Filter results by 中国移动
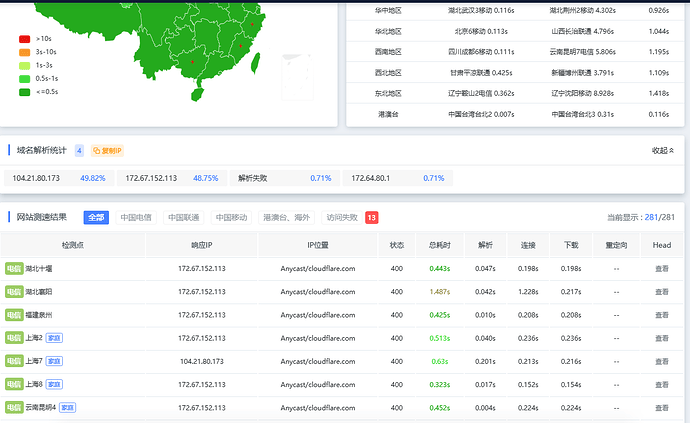Viewport: 690px width, 423px height. click(231, 217)
